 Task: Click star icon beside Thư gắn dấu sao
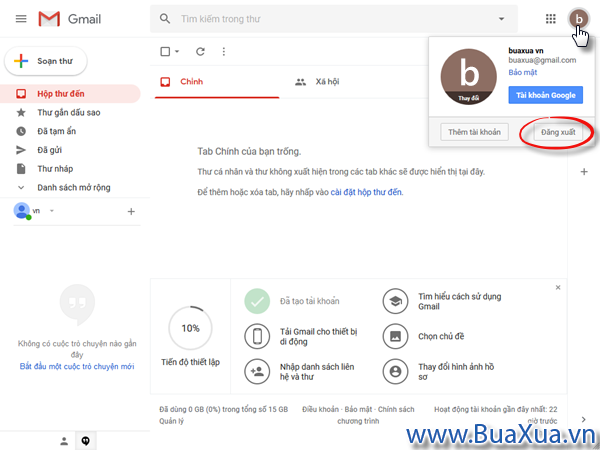tap(21, 112)
